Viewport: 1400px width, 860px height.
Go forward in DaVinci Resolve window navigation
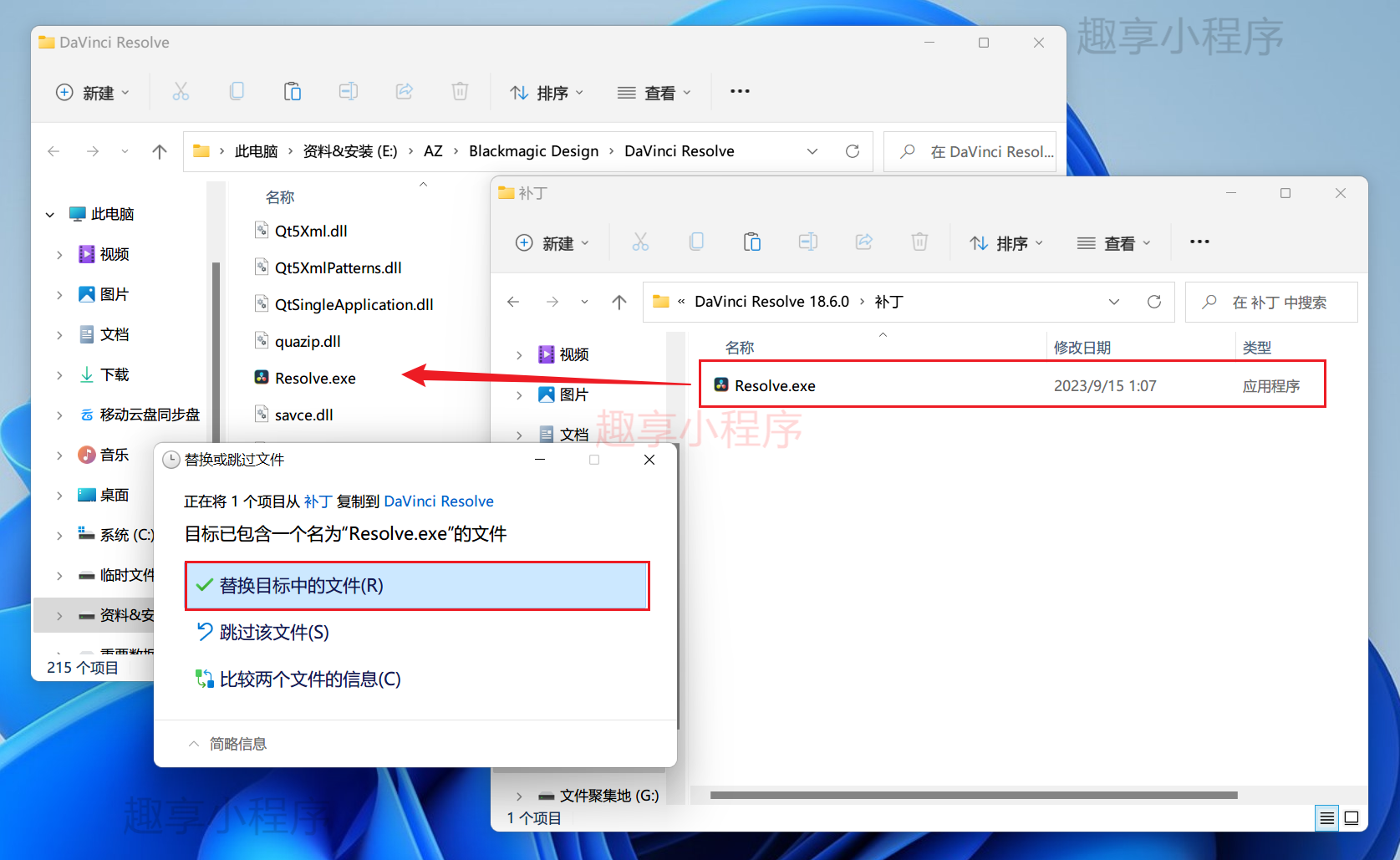[93, 151]
